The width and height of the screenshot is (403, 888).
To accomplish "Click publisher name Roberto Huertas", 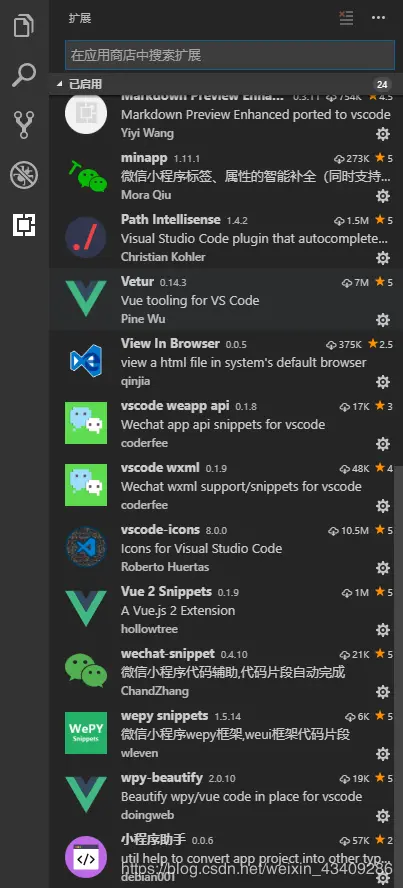I will tap(165, 566).
